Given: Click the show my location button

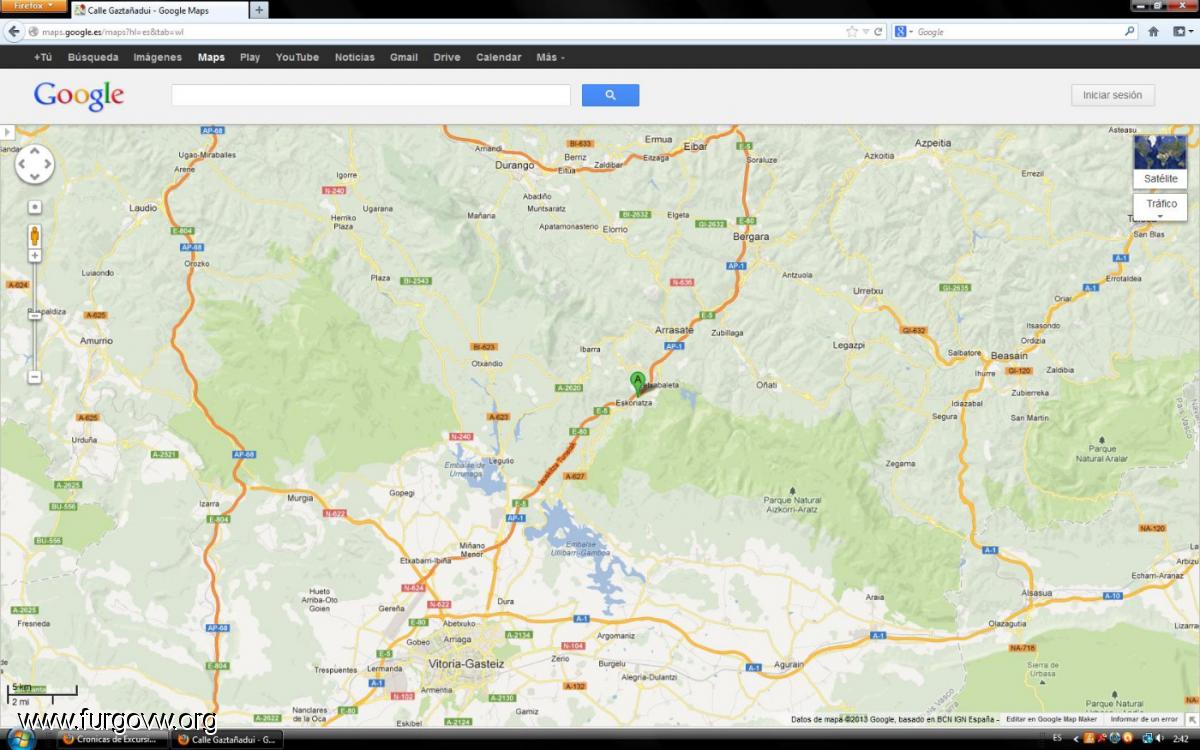Looking at the screenshot, I should [35, 207].
